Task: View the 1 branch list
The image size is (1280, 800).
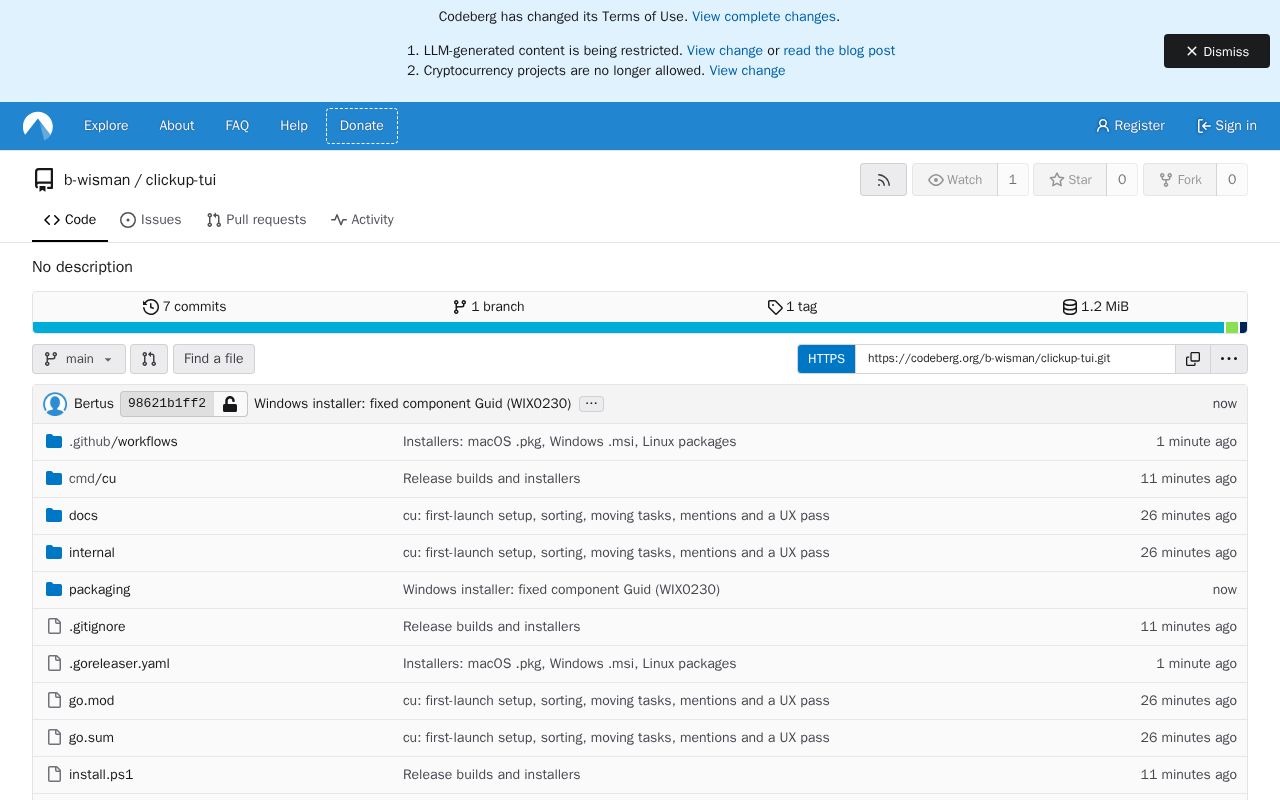Action: coord(488,307)
